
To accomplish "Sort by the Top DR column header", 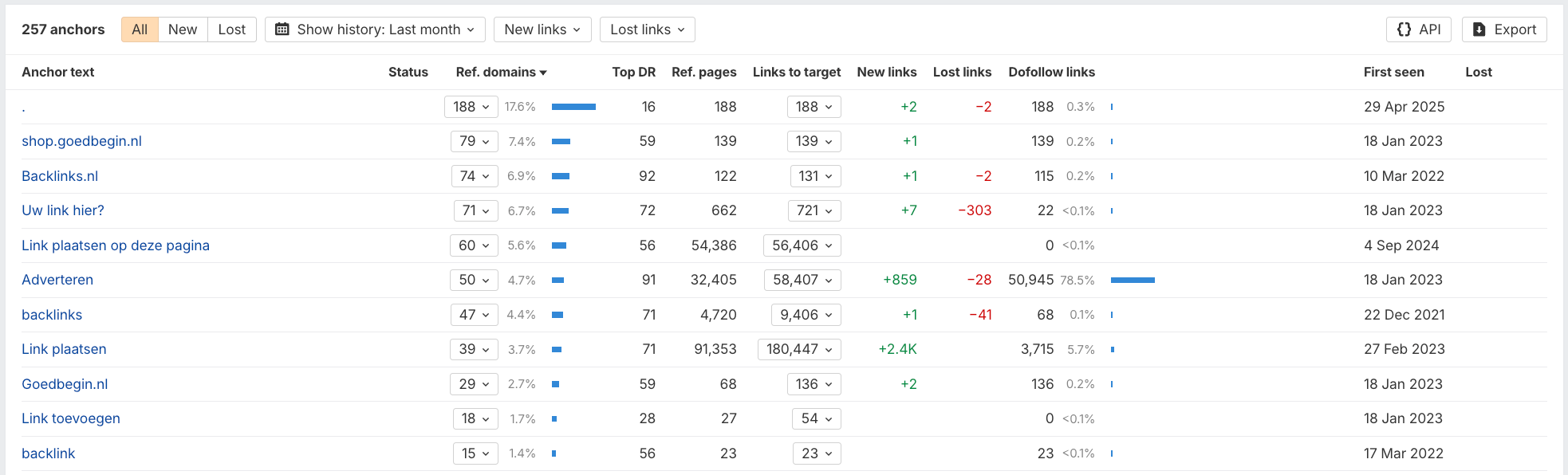I will [633, 72].
